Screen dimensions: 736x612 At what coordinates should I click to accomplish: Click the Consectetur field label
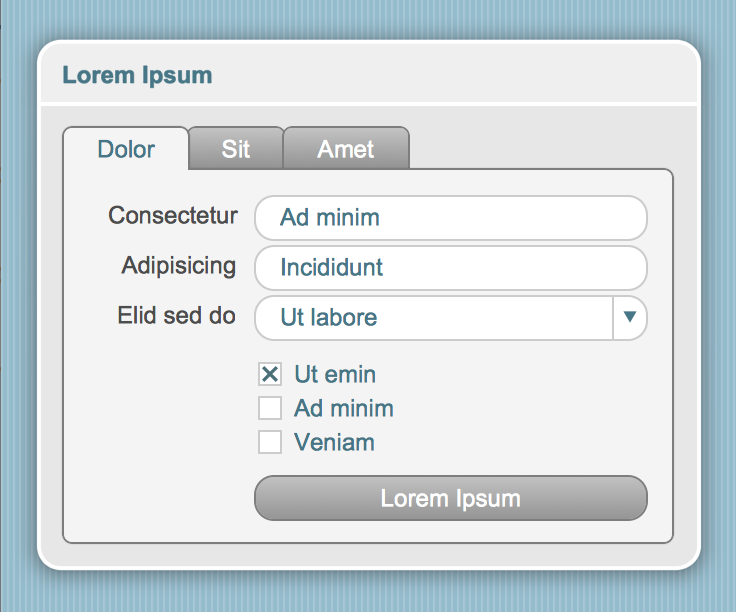[173, 216]
